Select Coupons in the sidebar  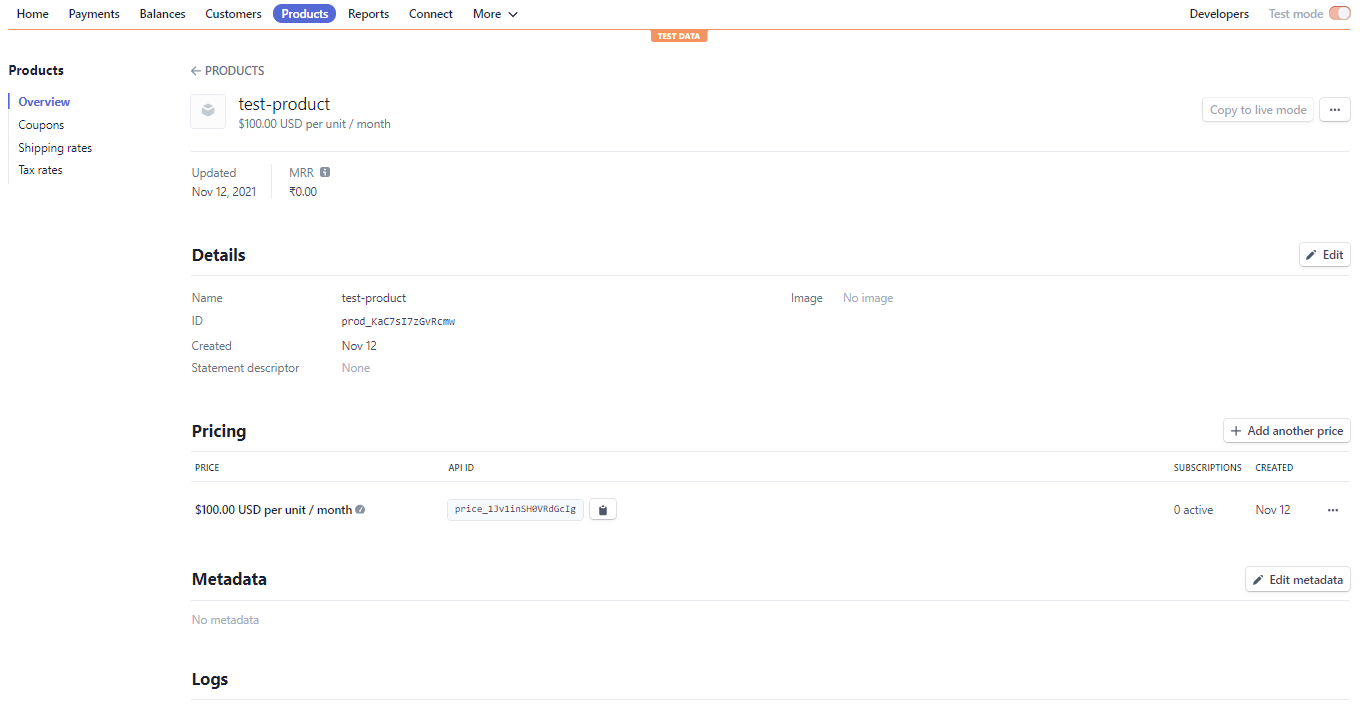pyautogui.click(x=41, y=125)
